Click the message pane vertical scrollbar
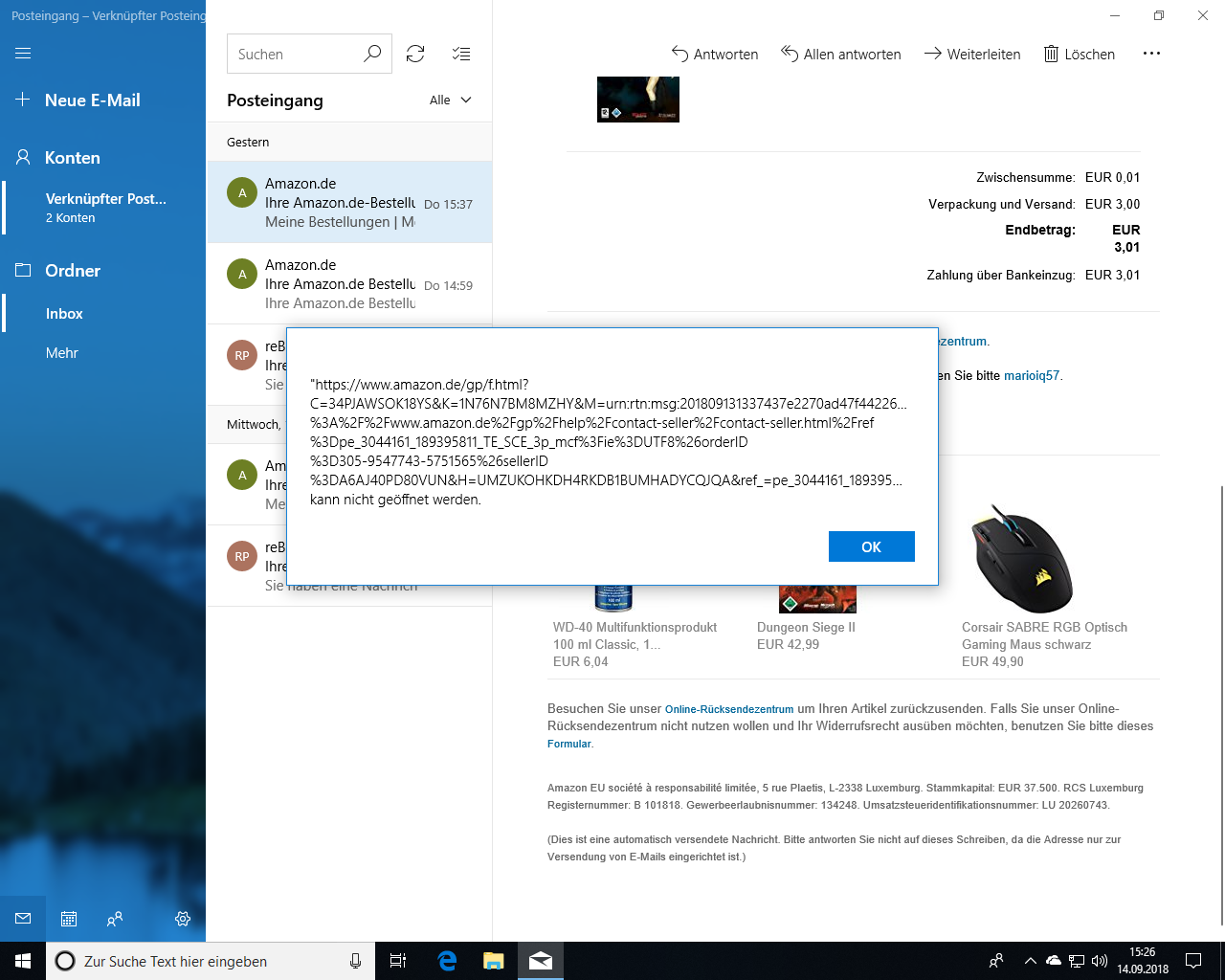The image size is (1225, 980). click(1220, 704)
